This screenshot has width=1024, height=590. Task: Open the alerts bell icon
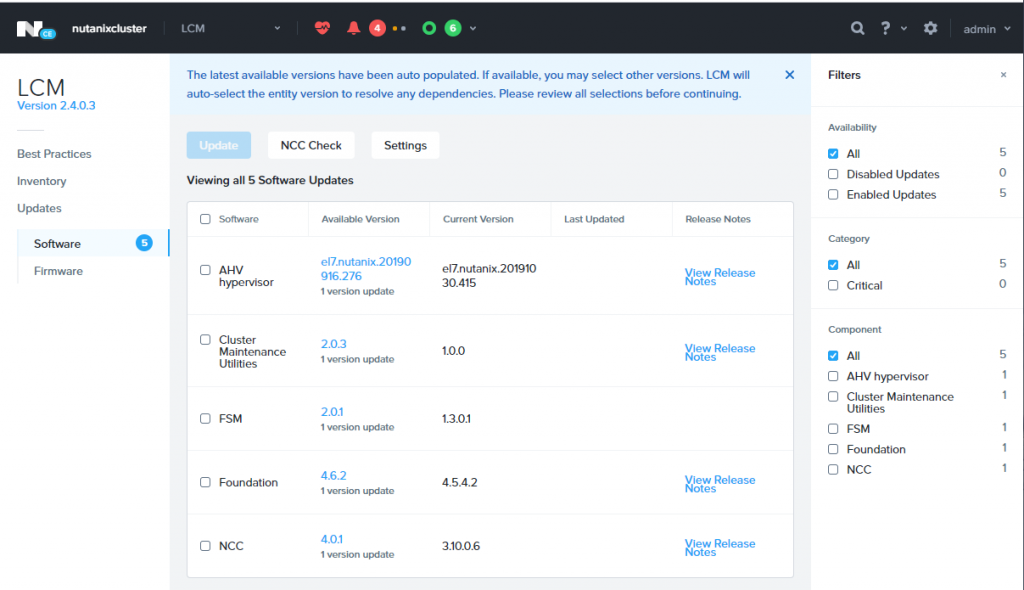click(x=353, y=28)
